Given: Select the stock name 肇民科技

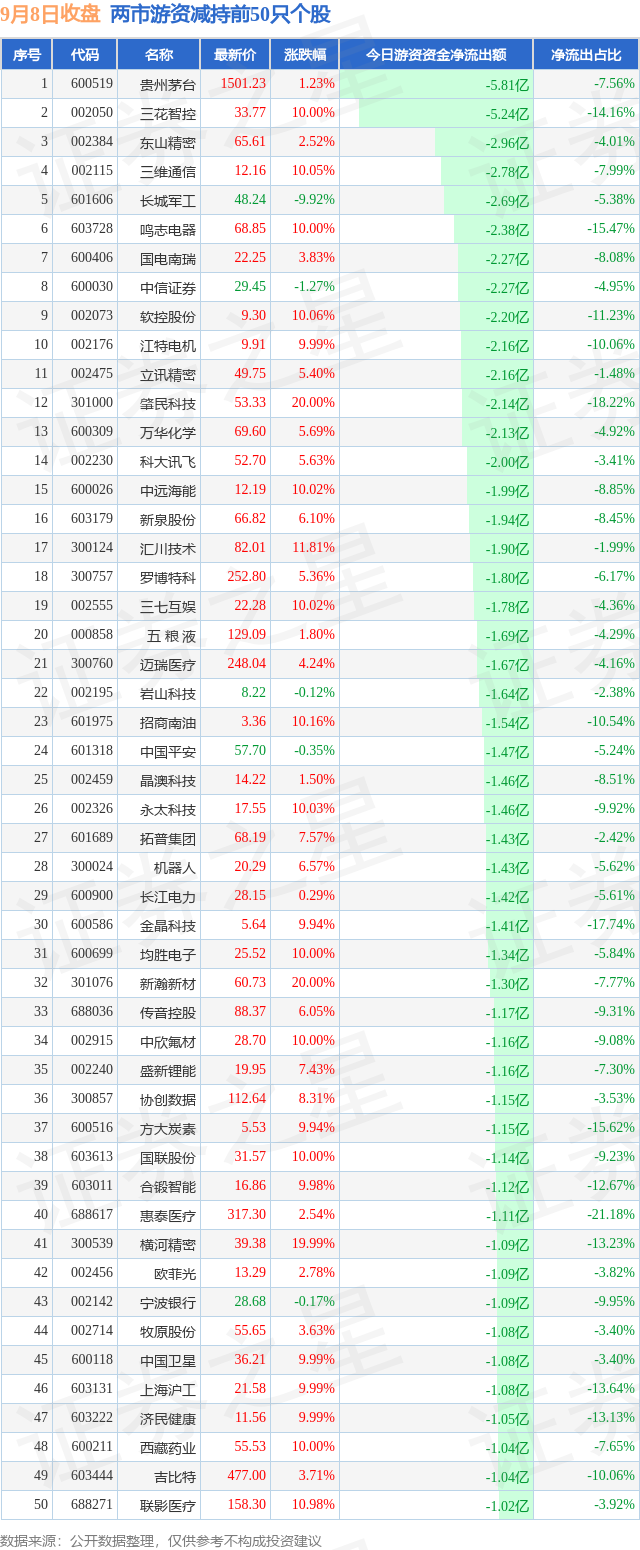Looking at the screenshot, I should 168,404.
